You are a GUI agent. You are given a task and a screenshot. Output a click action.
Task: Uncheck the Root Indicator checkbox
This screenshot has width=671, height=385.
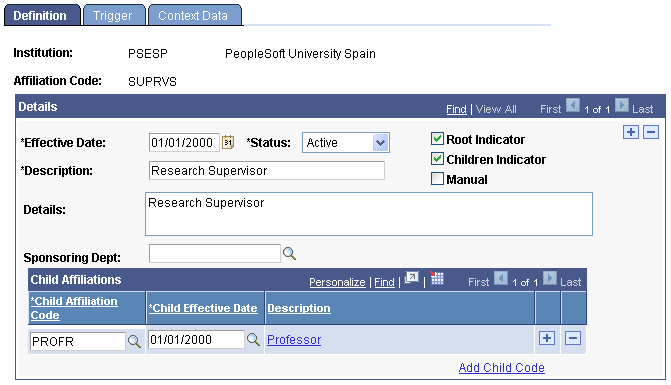[x=437, y=139]
